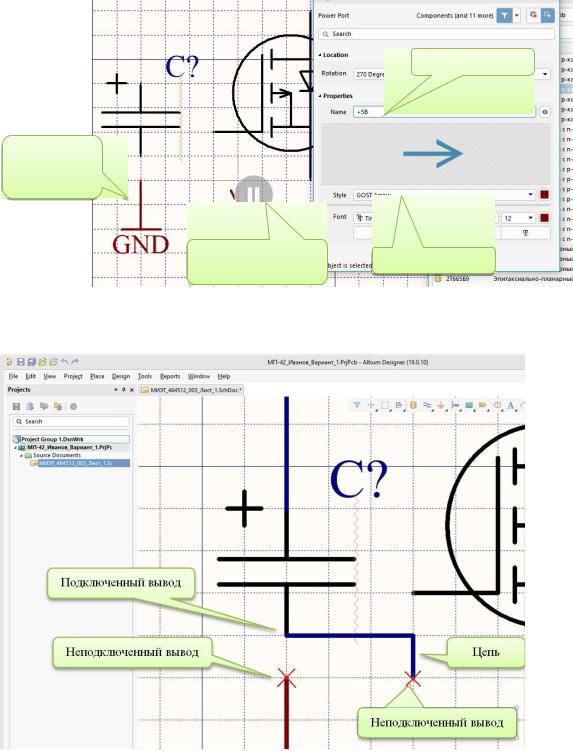Click the place wire icon in schematic toolbar
The width and height of the screenshot is (573, 751).
(427, 405)
